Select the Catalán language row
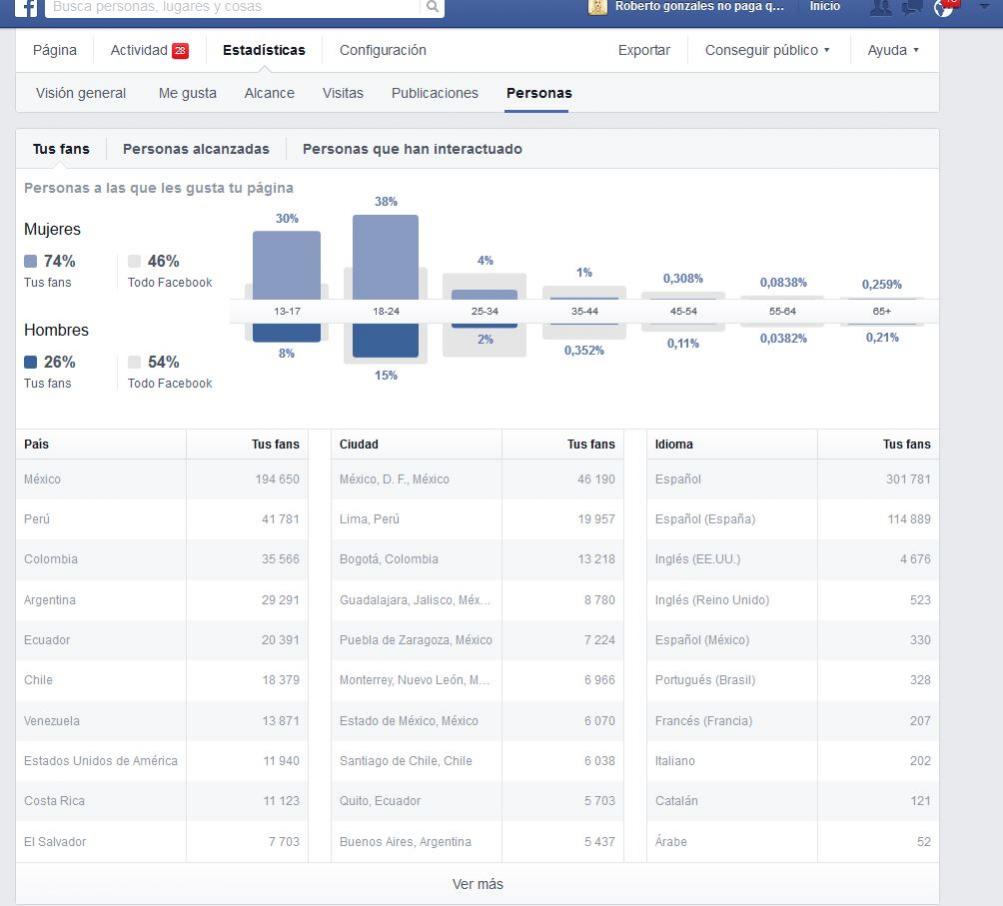The height and width of the screenshot is (906, 1003). [x=793, y=801]
